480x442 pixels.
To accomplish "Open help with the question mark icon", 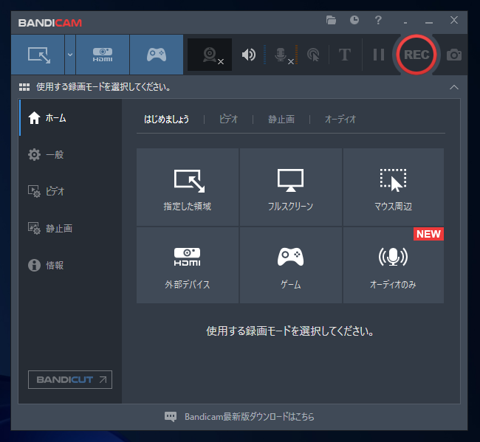I will pyautogui.click(x=378, y=20).
